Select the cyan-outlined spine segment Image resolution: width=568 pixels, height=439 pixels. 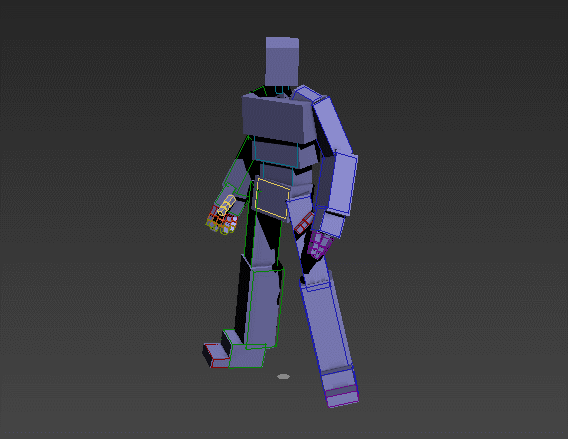coord(275,151)
